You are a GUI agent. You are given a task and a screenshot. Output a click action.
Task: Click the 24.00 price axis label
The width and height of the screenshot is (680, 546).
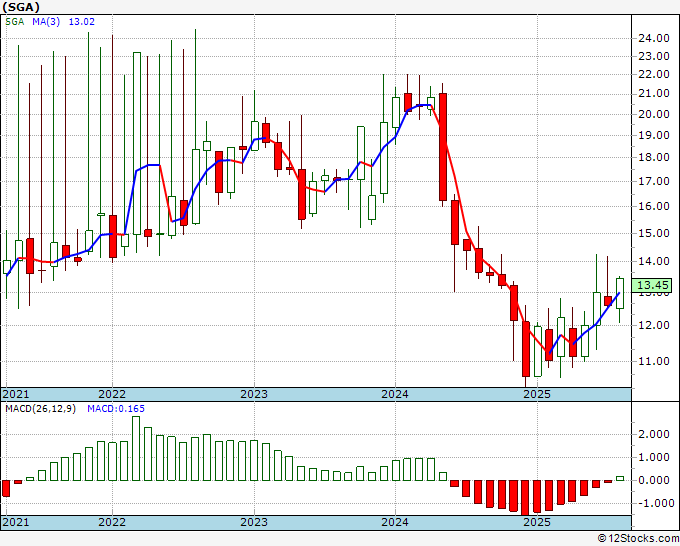click(654, 38)
